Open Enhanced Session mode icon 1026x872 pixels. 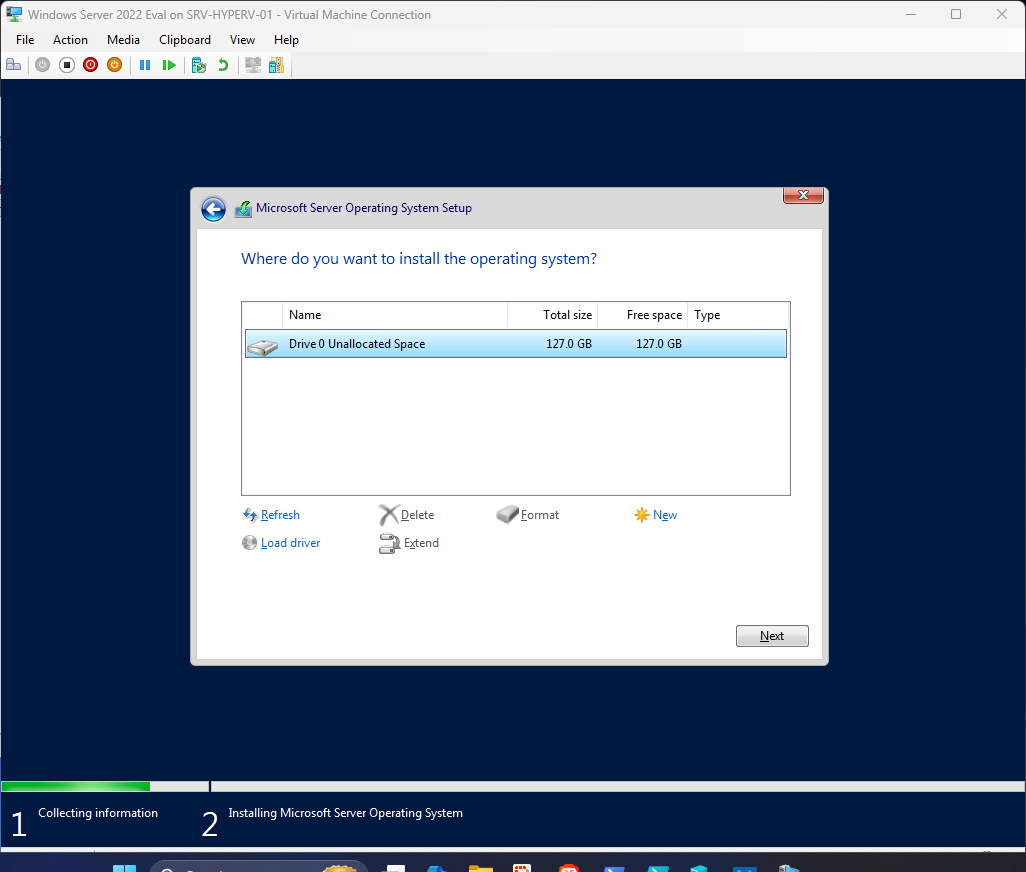pyautogui.click(x=252, y=64)
